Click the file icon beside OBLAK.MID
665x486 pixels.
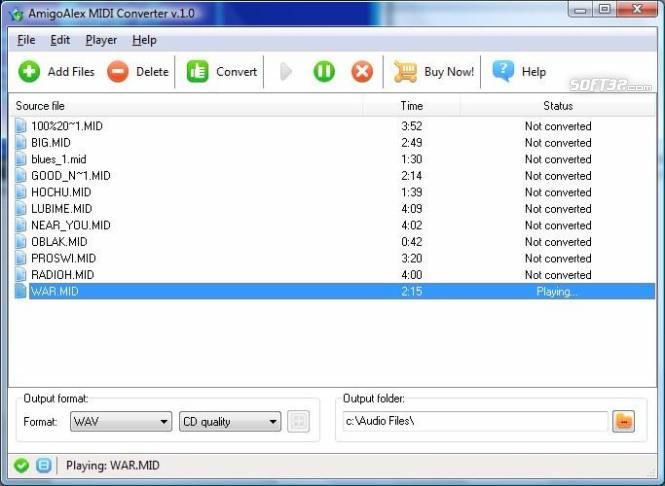[x=21, y=242]
